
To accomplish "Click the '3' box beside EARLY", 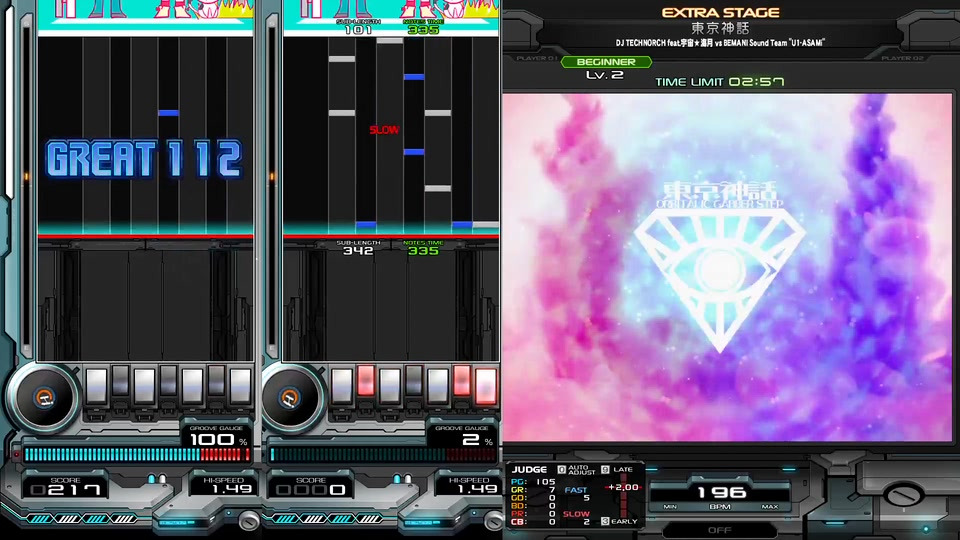I will tap(605, 521).
